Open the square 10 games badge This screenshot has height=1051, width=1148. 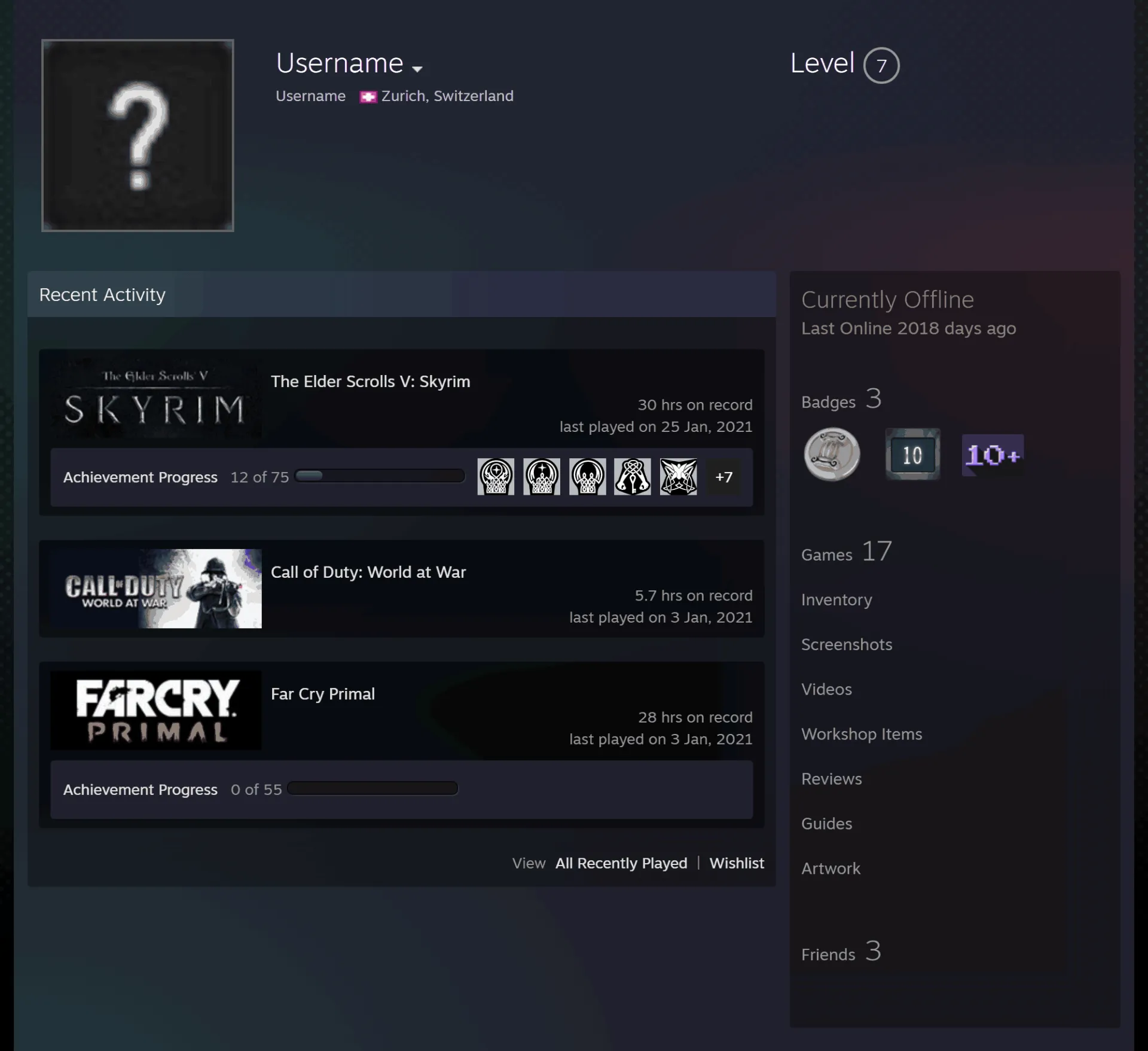[912, 454]
